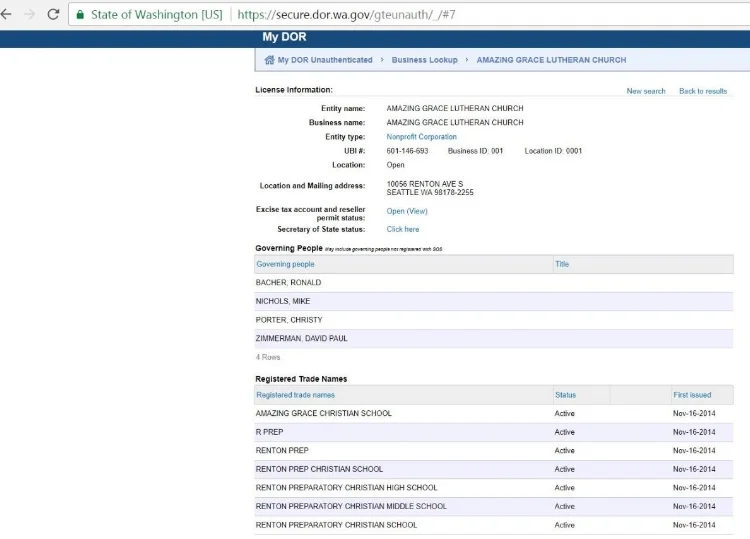Screen dimensions: 750x539
Task: Focus the browser address bar URL
Action: 346,15
